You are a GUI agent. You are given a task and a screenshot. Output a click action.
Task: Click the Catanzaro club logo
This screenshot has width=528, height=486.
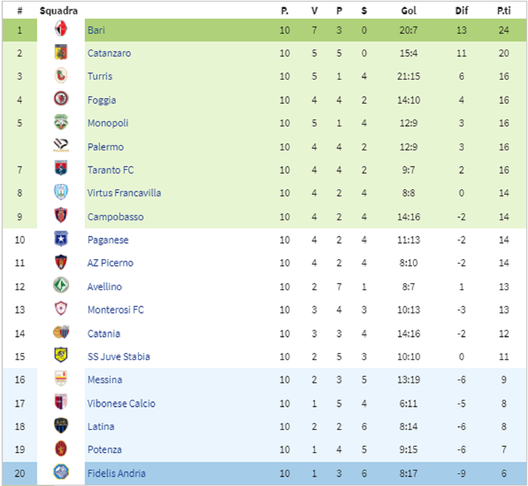[x=61, y=52]
